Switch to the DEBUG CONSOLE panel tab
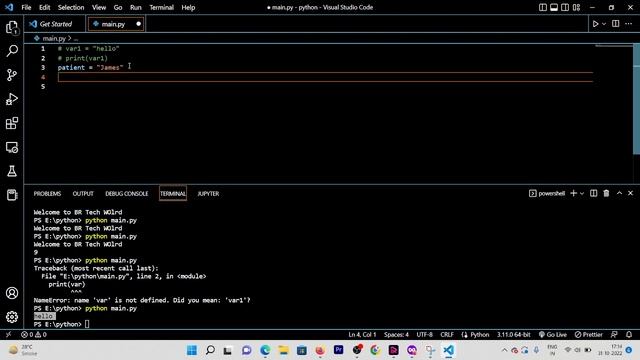640x360 pixels. [127, 193]
